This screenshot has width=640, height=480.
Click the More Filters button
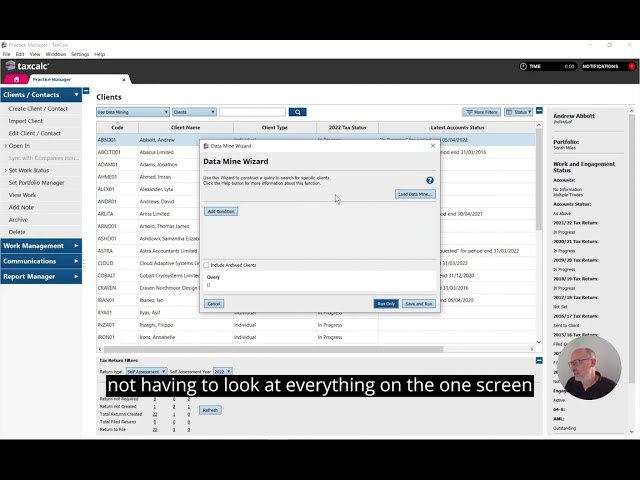tap(482, 112)
